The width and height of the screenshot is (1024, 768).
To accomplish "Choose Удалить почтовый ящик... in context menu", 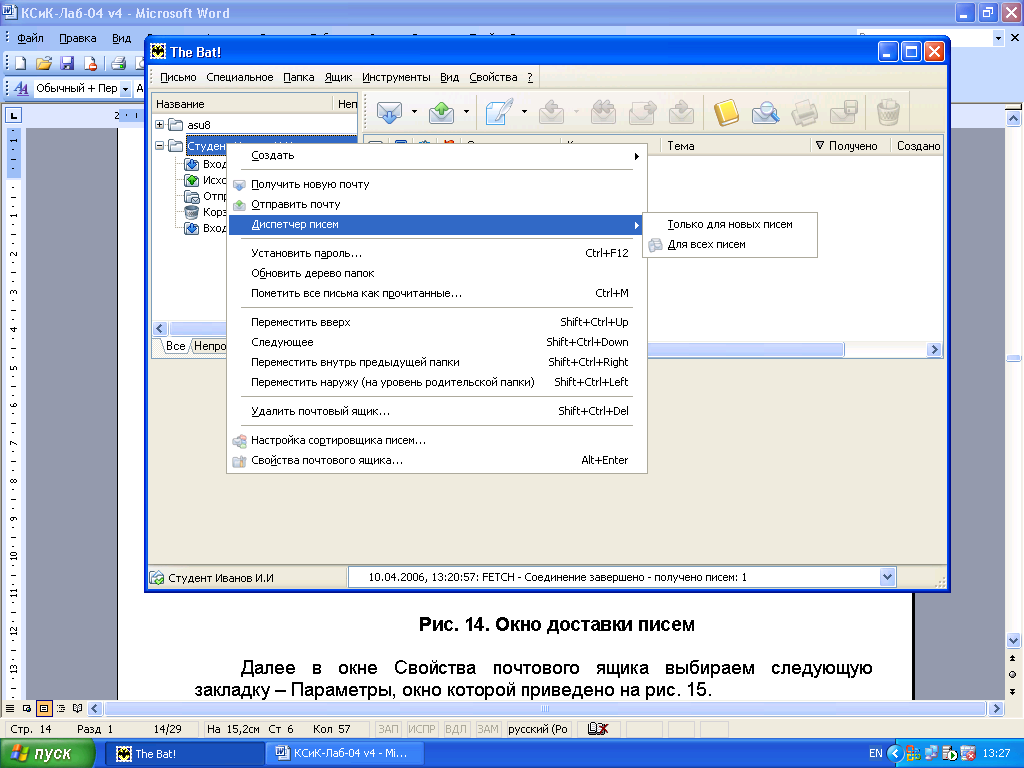I will [x=437, y=411].
